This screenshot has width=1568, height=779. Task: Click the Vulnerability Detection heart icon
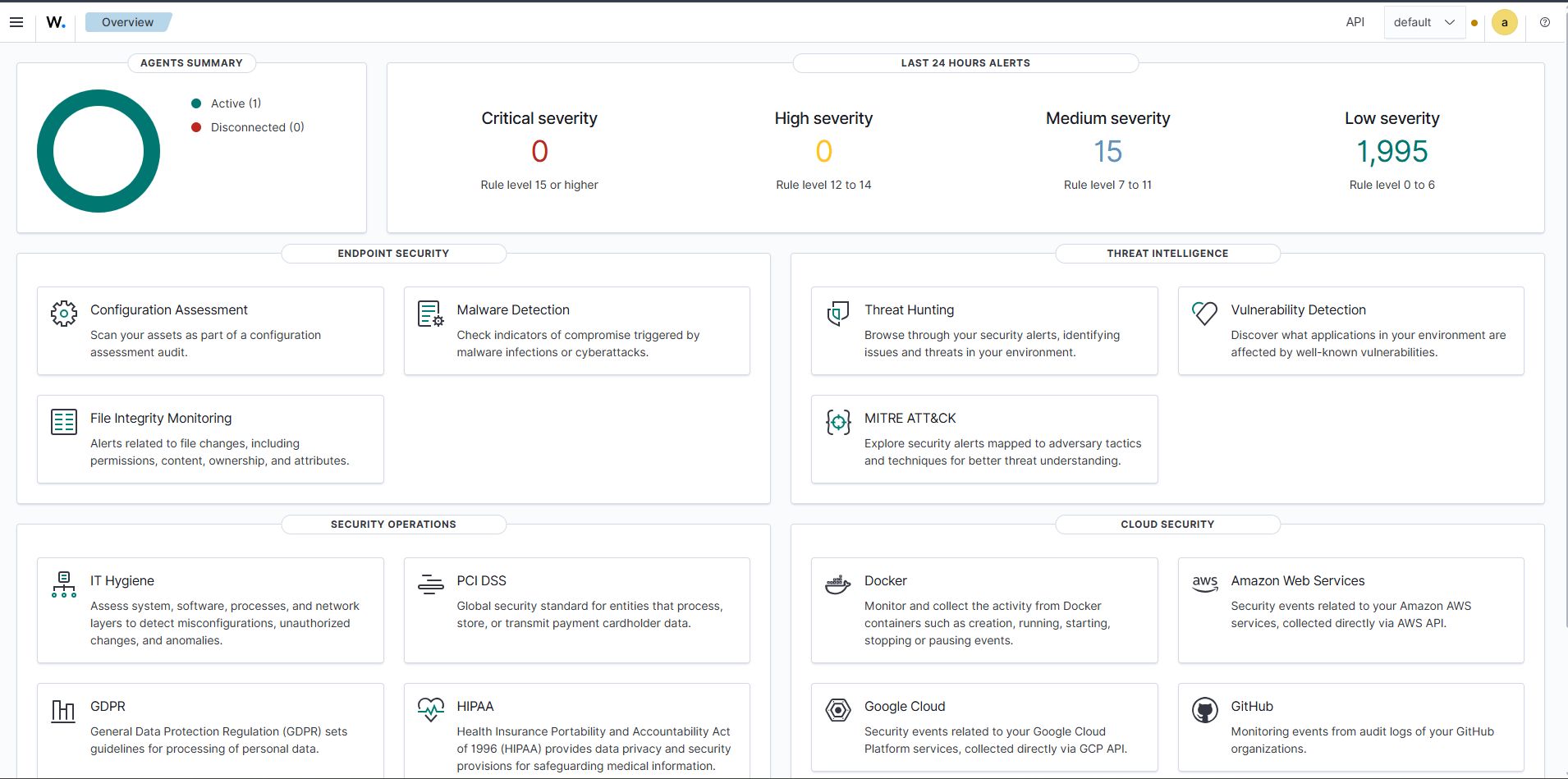1204,313
